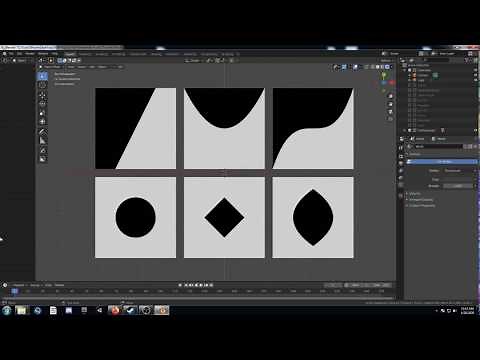480x360 pixels.
Task: Open the Global transform orientation dropdown
Action: (193, 60)
